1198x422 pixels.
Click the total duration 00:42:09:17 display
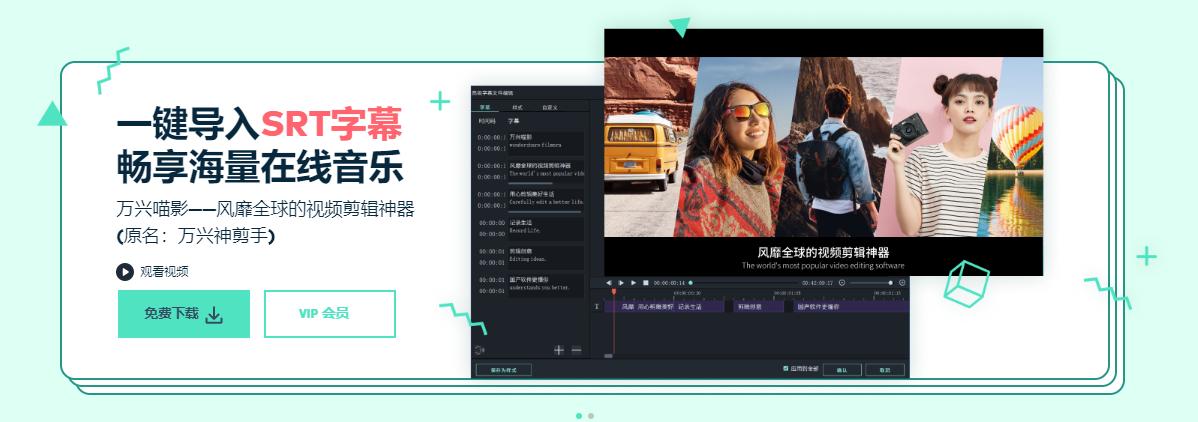818,283
